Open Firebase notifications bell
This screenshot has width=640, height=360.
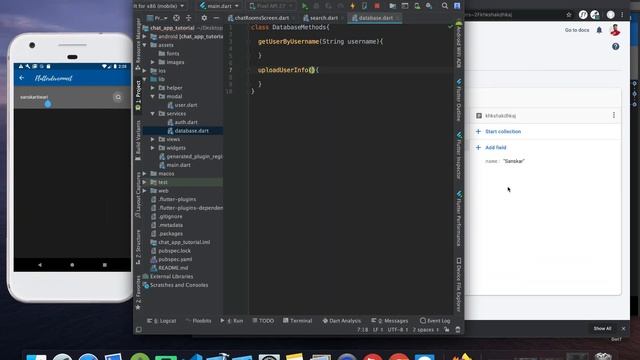pos(599,30)
